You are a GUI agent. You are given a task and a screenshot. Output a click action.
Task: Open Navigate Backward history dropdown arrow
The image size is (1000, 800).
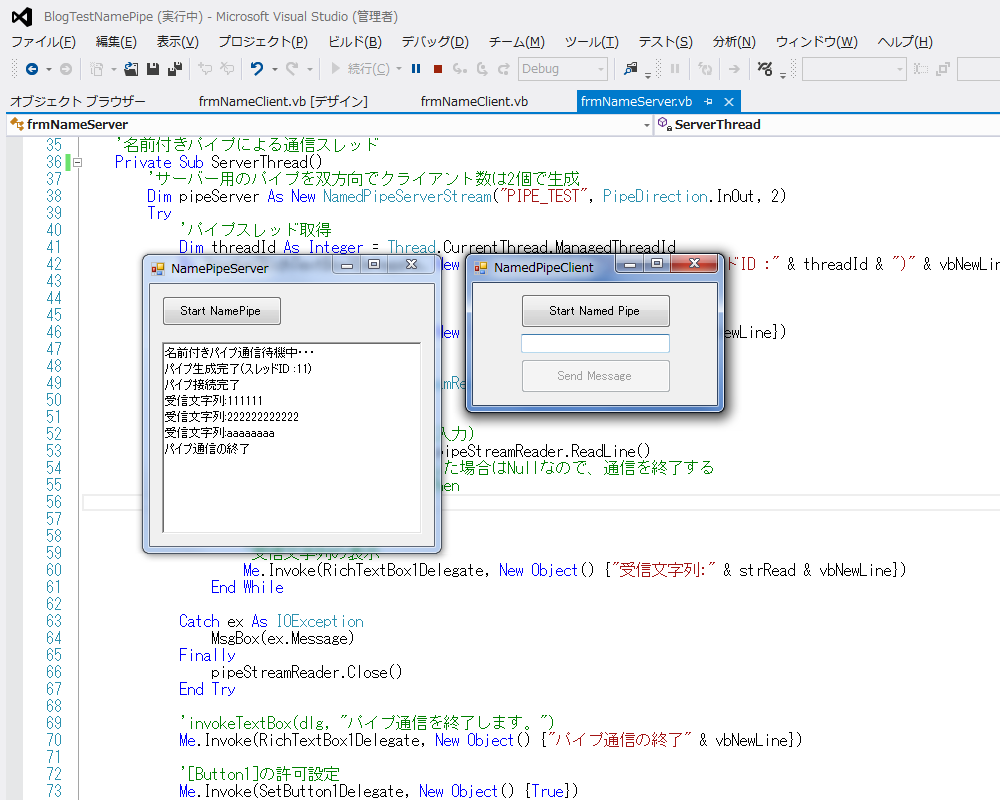(48, 69)
